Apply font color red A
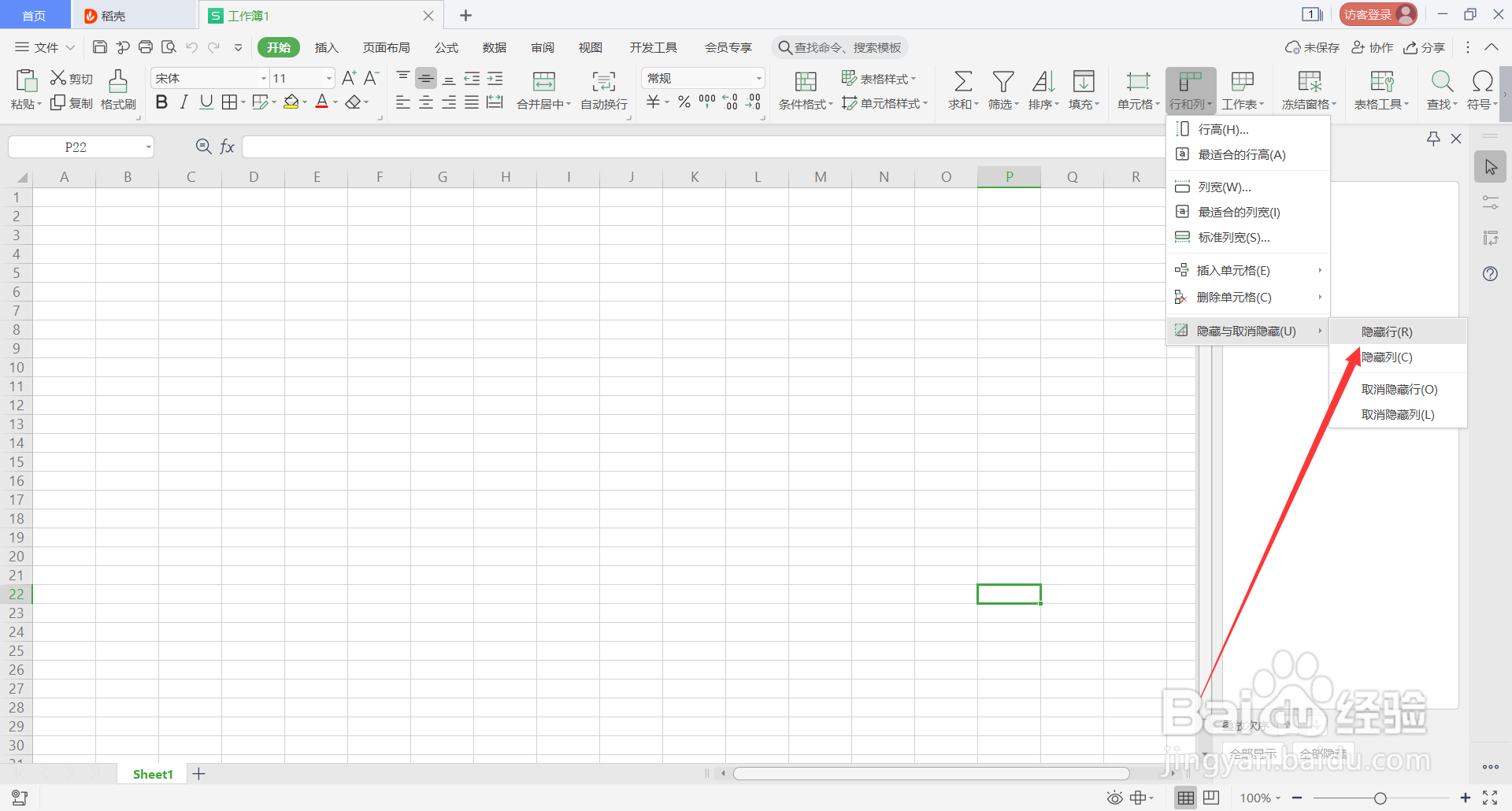Image resolution: width=1512 pixels, height=811 pixels. 321,102
